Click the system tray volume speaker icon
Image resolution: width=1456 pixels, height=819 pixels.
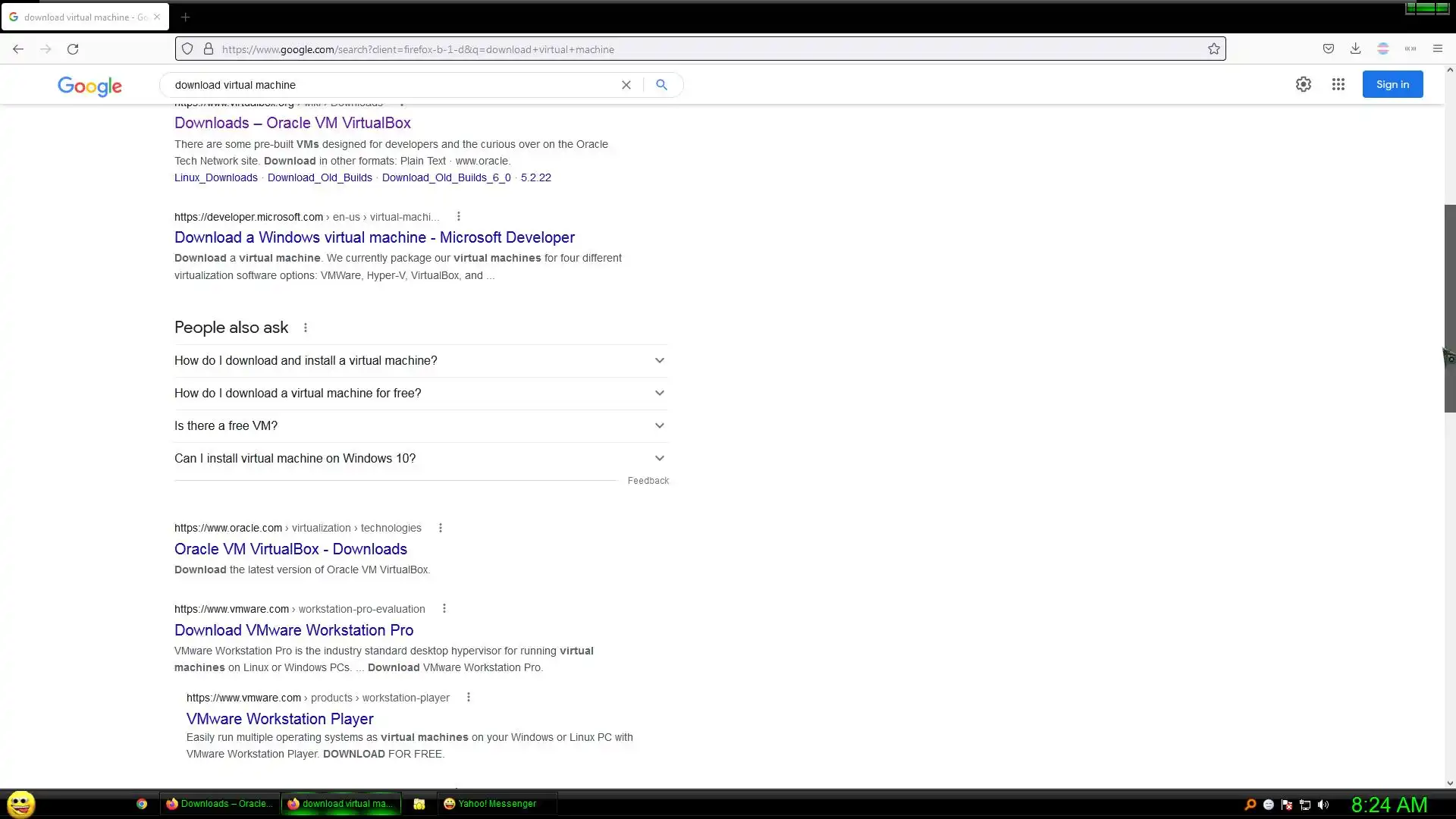pyautogui.click(x=1323, y=805)
